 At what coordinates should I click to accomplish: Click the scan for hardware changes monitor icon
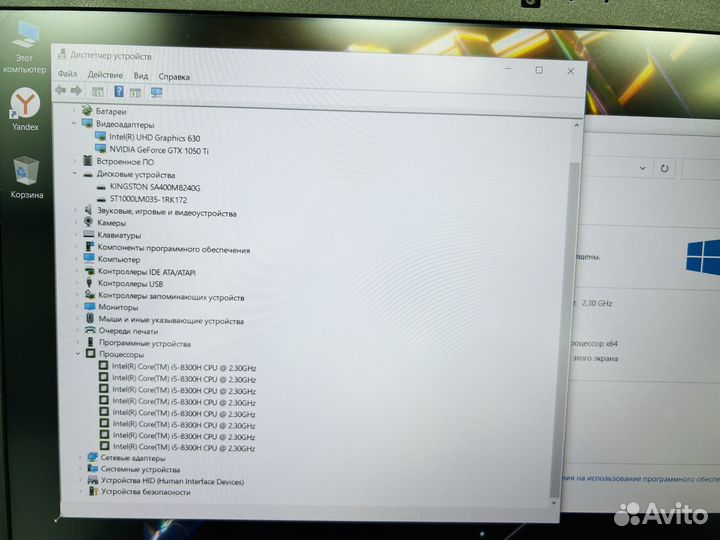click(x=157, y=93)
